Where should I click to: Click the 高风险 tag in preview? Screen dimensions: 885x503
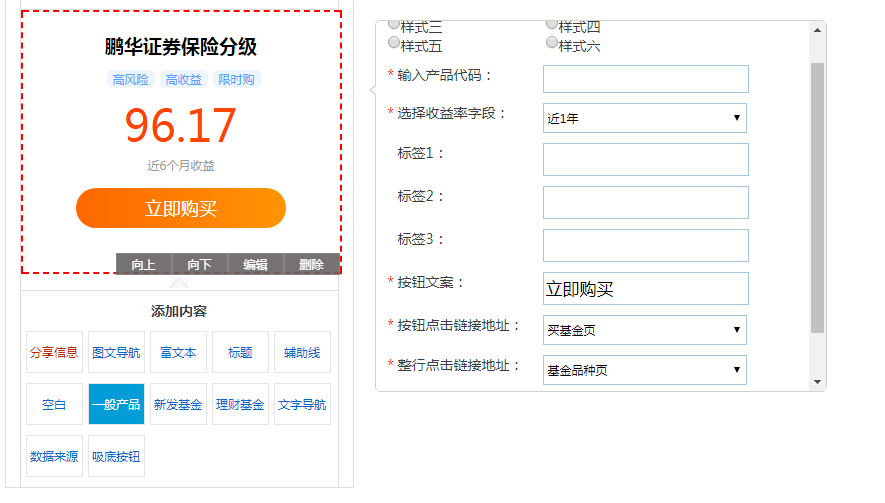130,80
